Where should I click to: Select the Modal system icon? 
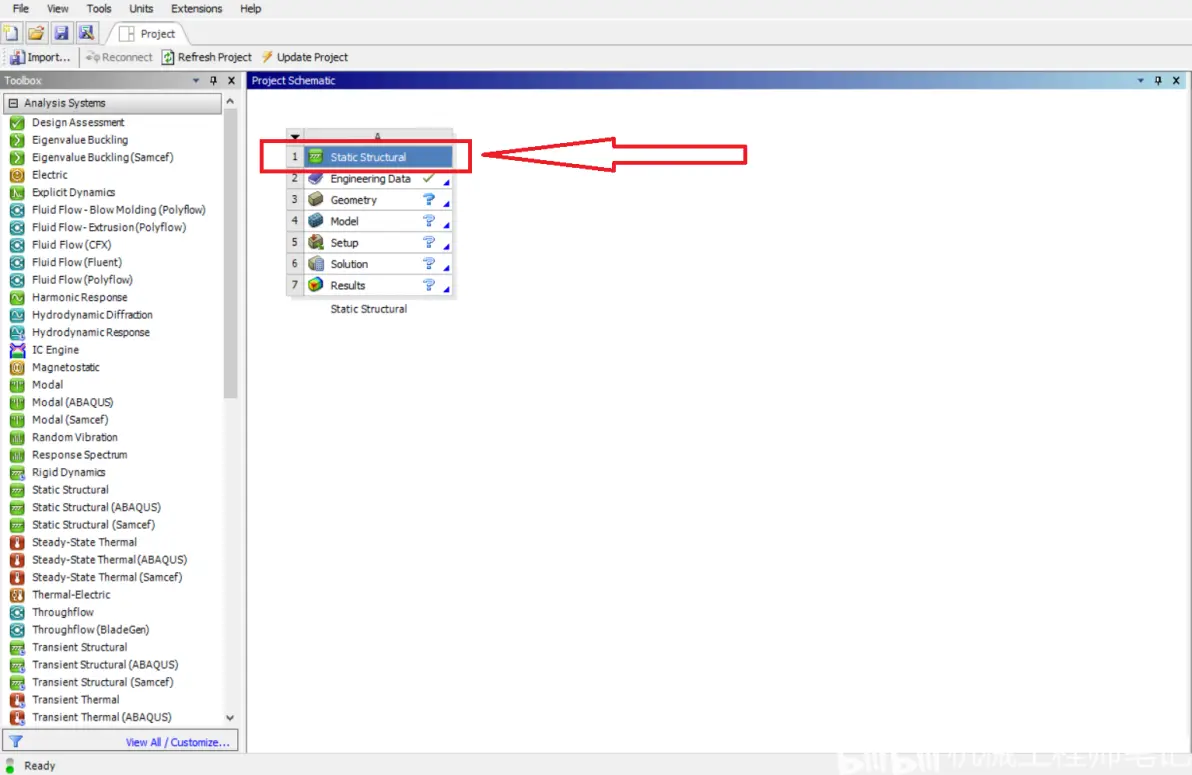(17, 385)
